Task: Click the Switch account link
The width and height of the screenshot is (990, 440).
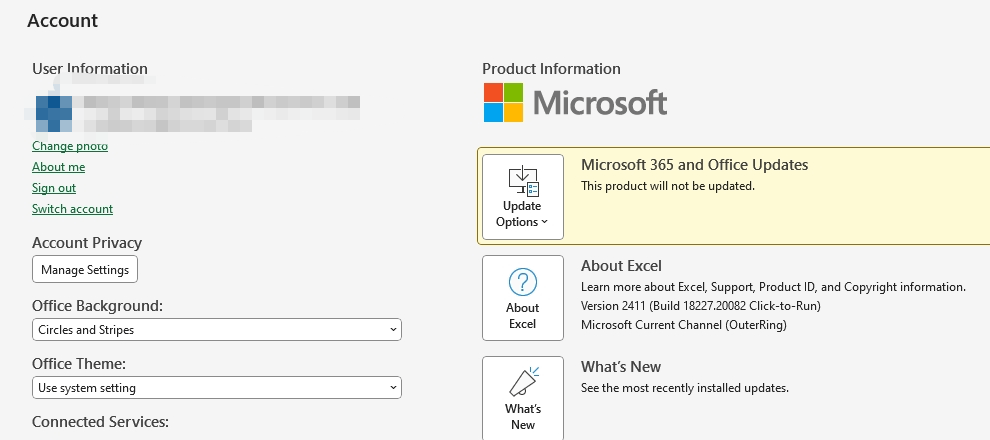Action: point(73,208)
